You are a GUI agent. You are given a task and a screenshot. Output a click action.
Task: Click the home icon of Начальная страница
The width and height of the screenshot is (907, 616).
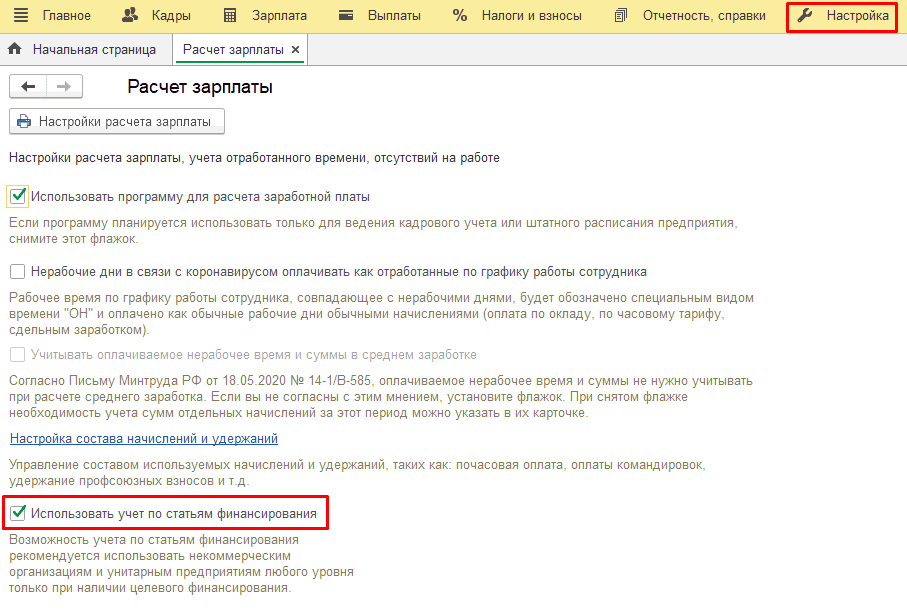(14, 49)
